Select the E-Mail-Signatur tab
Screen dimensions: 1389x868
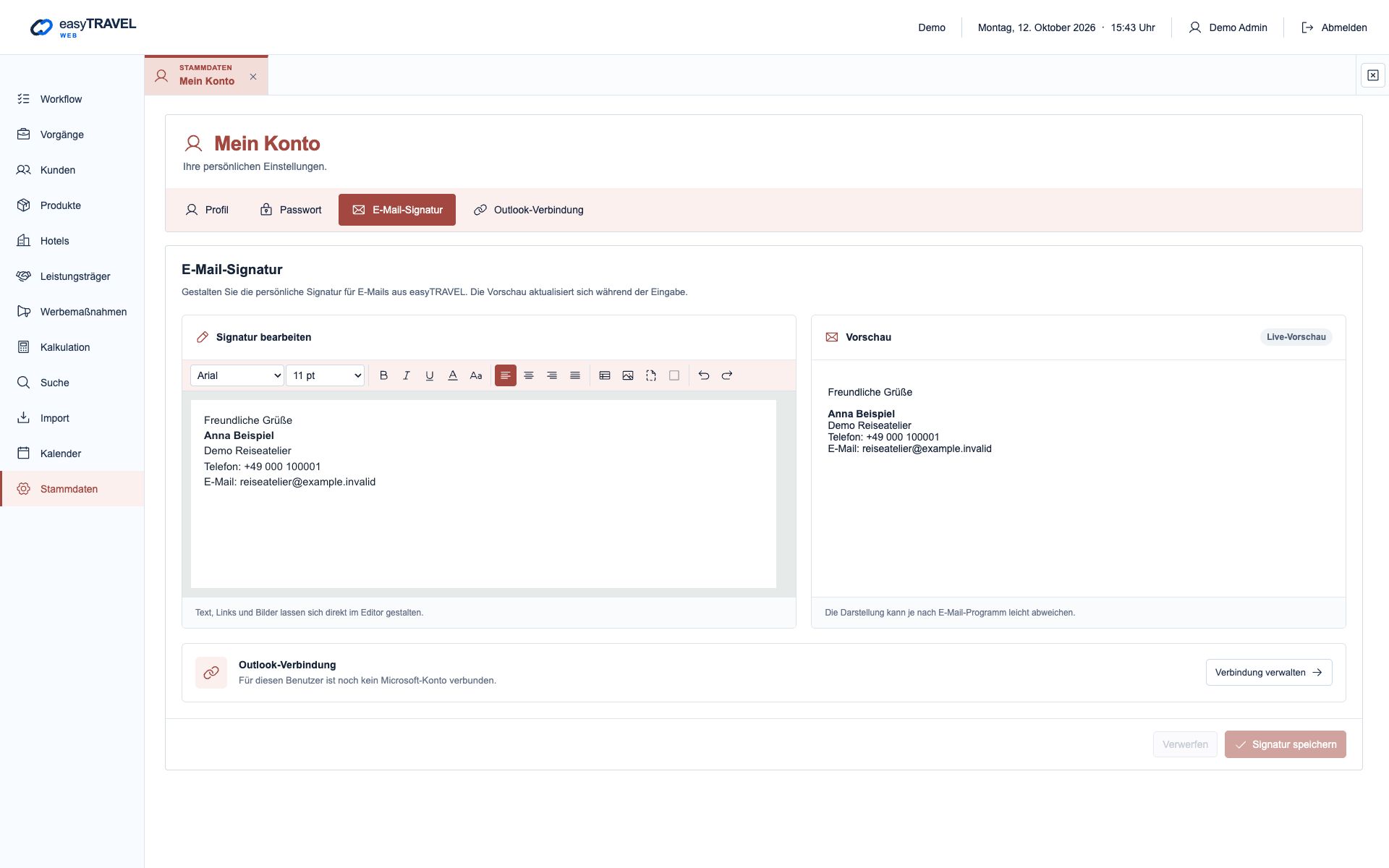click(x=397, y=210)
